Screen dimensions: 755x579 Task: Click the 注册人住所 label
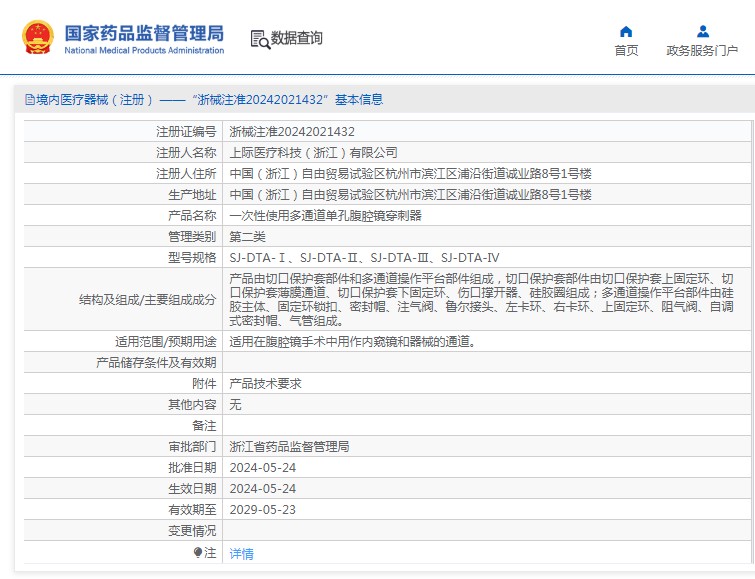[x=186, y=173]
